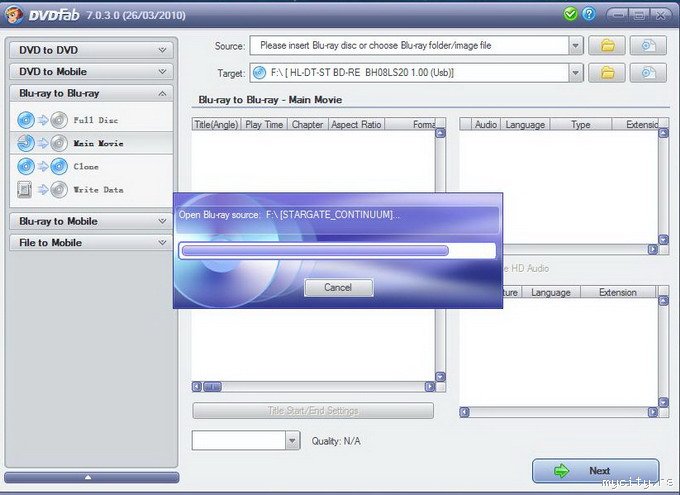
Task: Open the quality combo box near Quality: N/A
Action: [x=246, y=441]
